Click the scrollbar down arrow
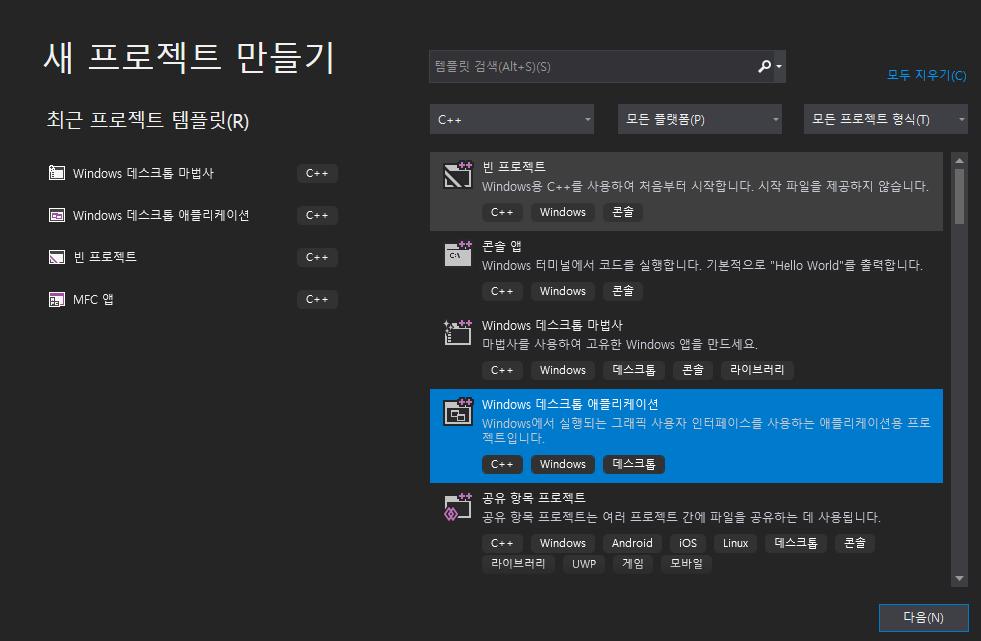981x641 pixels. point(959,578)
